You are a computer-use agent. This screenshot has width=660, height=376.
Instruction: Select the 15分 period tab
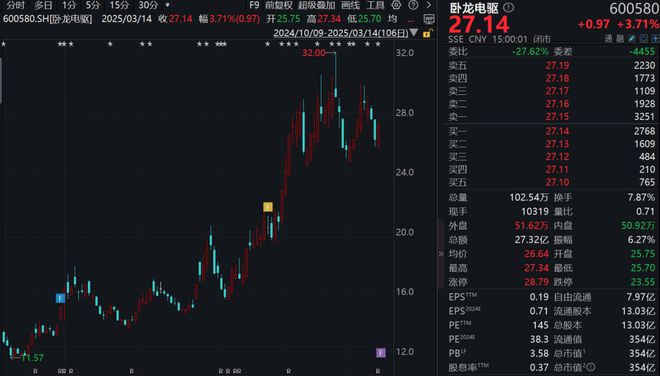point(119,5)
